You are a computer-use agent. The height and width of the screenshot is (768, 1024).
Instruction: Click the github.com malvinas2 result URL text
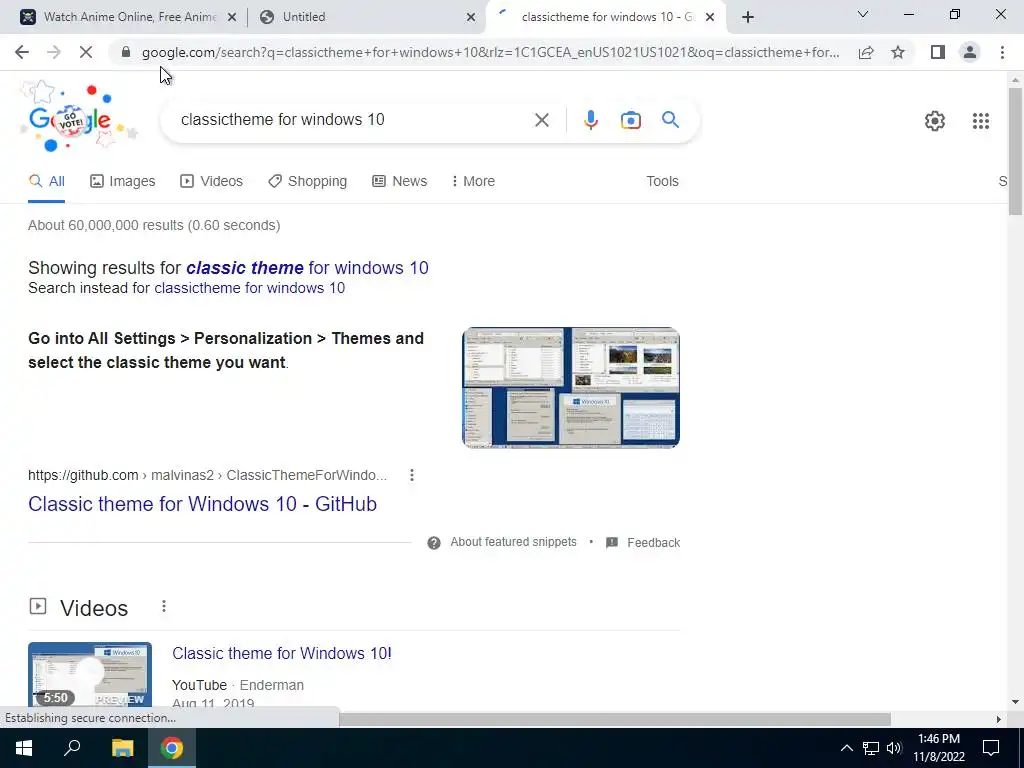click(x=208, y=475)
